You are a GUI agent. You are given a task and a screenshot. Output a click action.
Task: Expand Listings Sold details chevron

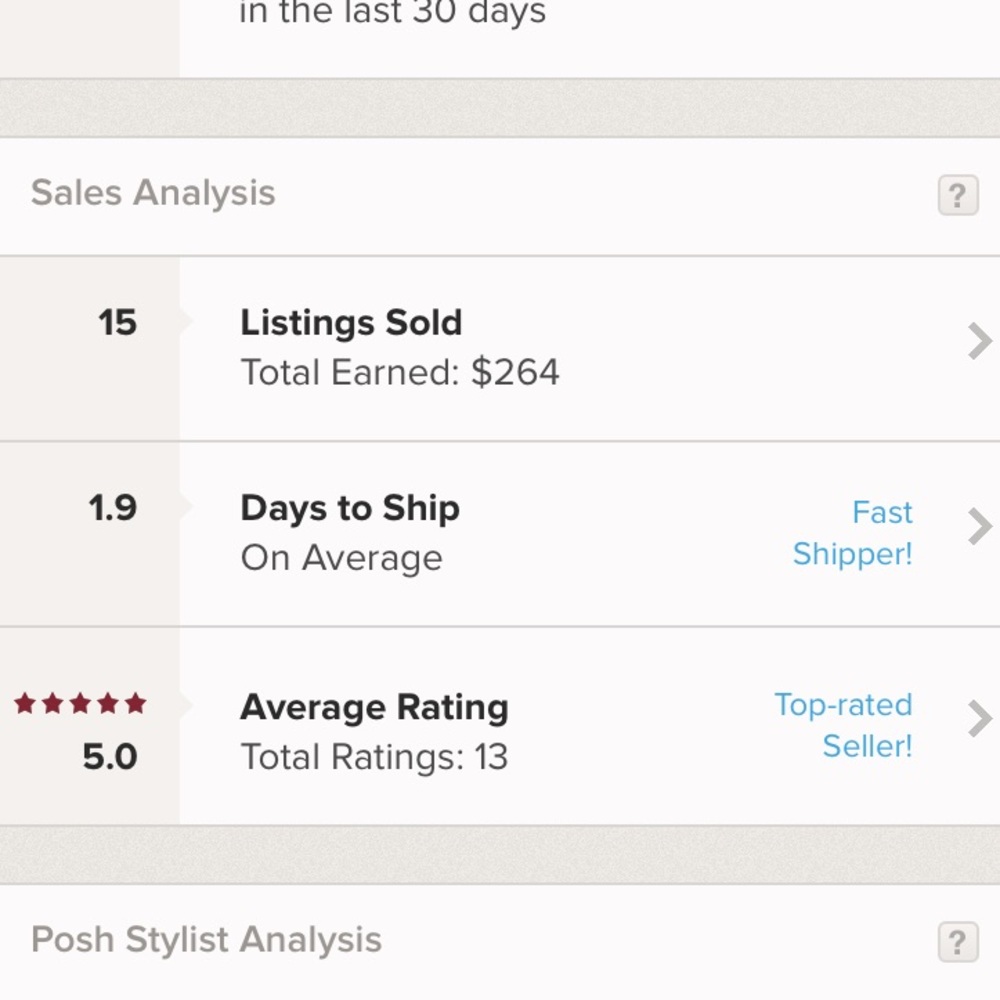(979, 341)
